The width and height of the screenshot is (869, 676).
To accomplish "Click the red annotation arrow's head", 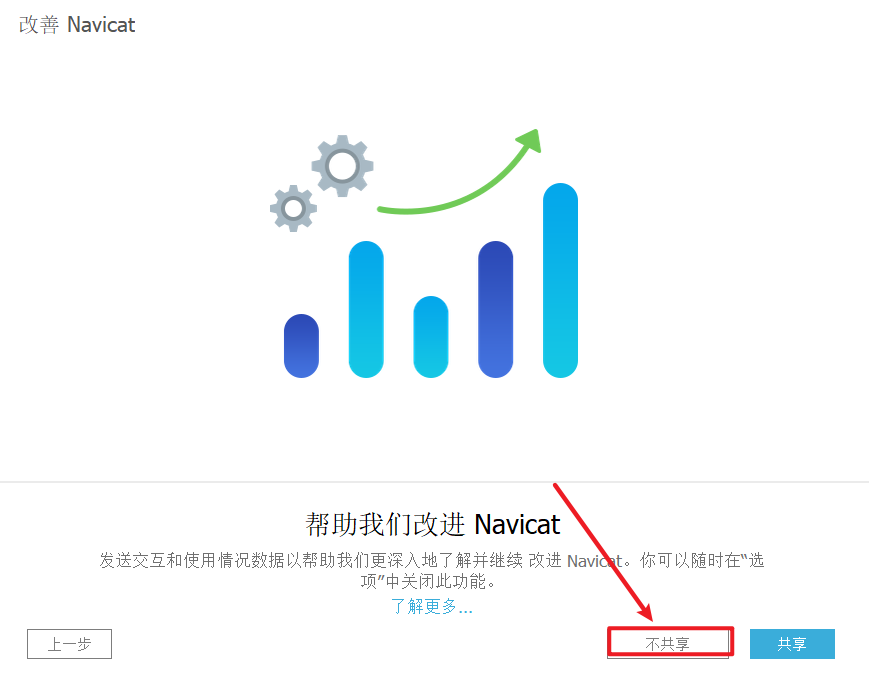I will tap(646, 612).
